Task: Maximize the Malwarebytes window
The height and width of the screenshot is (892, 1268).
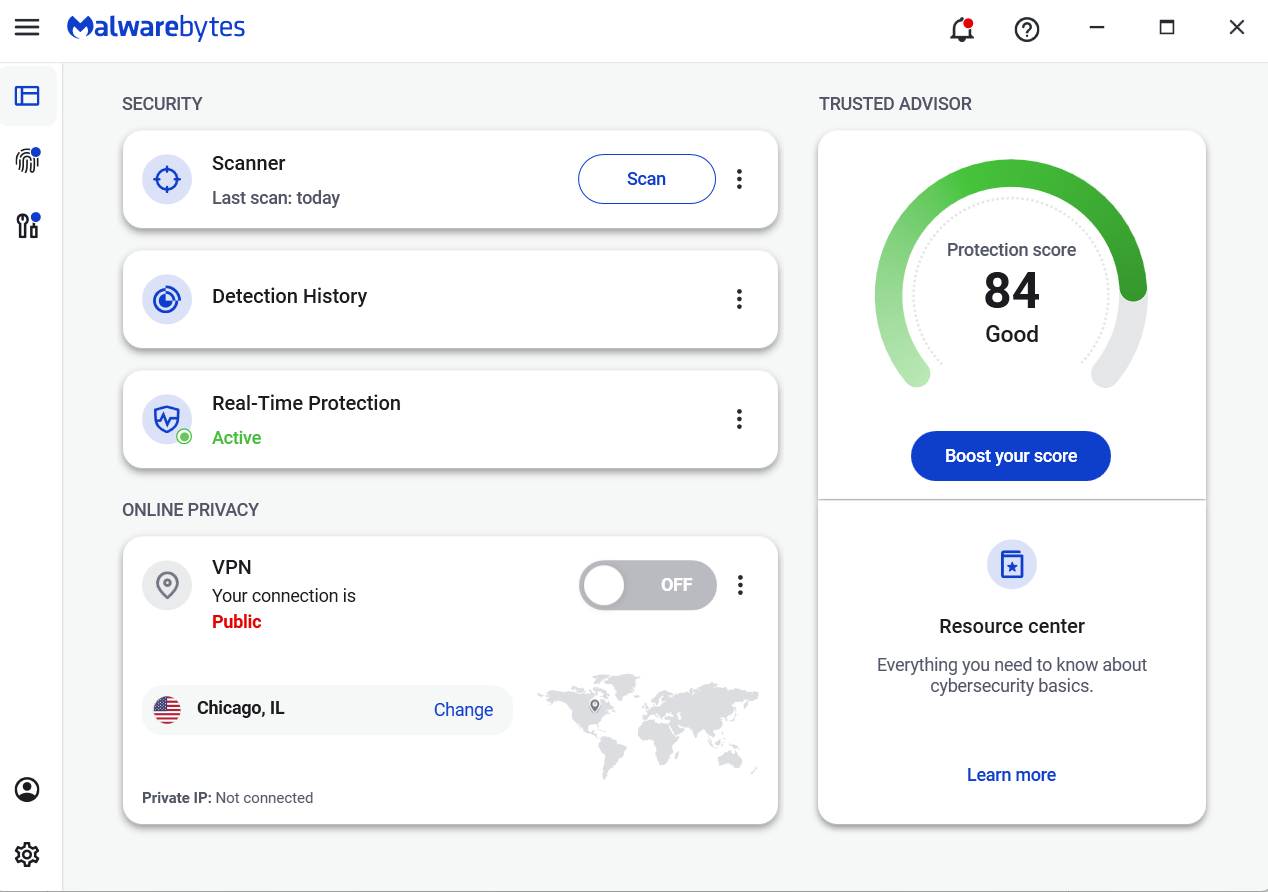Action: 1167,28
